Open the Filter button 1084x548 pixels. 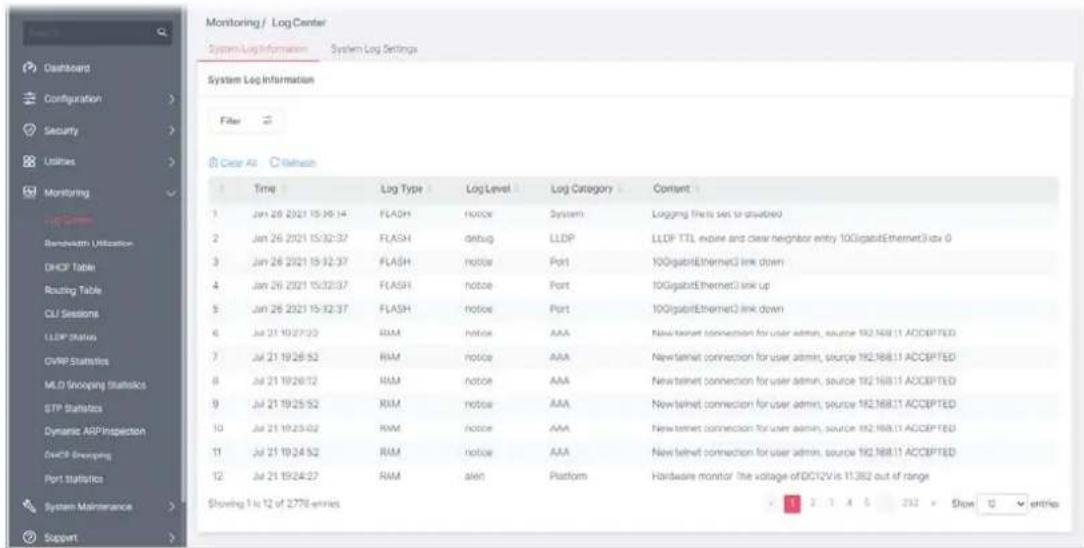pos(245,121)
